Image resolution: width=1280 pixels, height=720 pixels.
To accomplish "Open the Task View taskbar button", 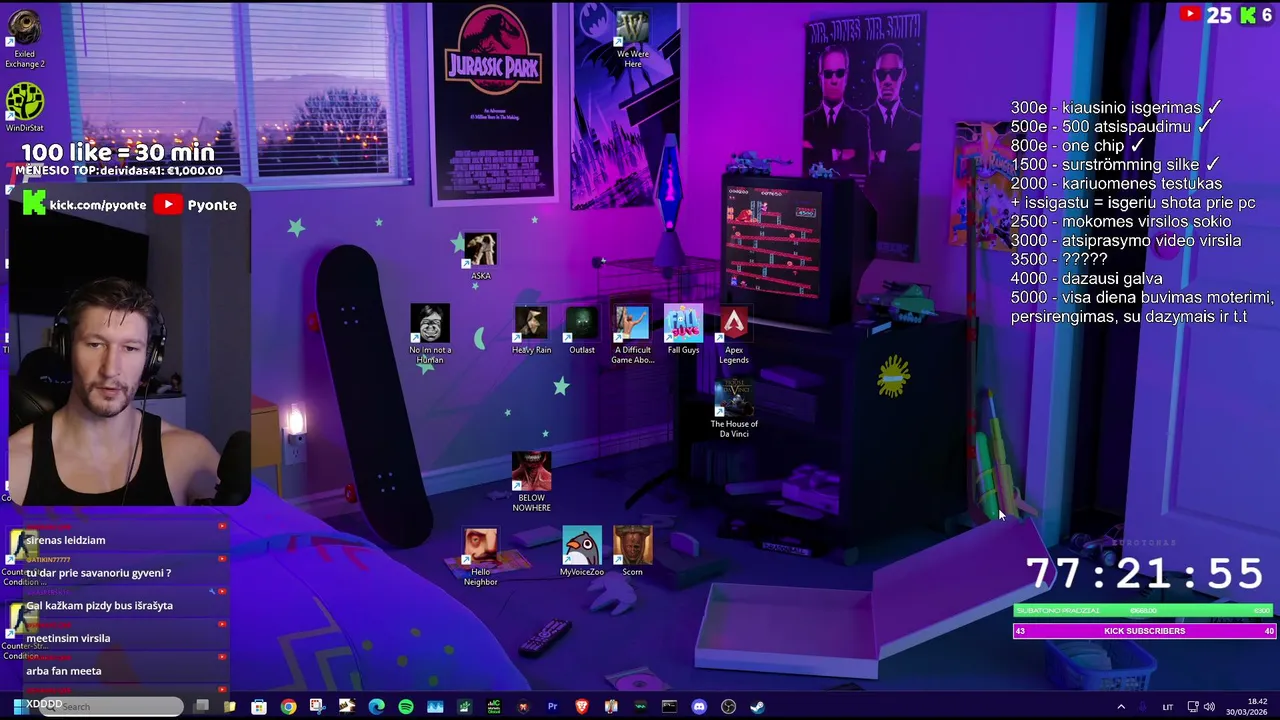I will [x=201, y=706].
